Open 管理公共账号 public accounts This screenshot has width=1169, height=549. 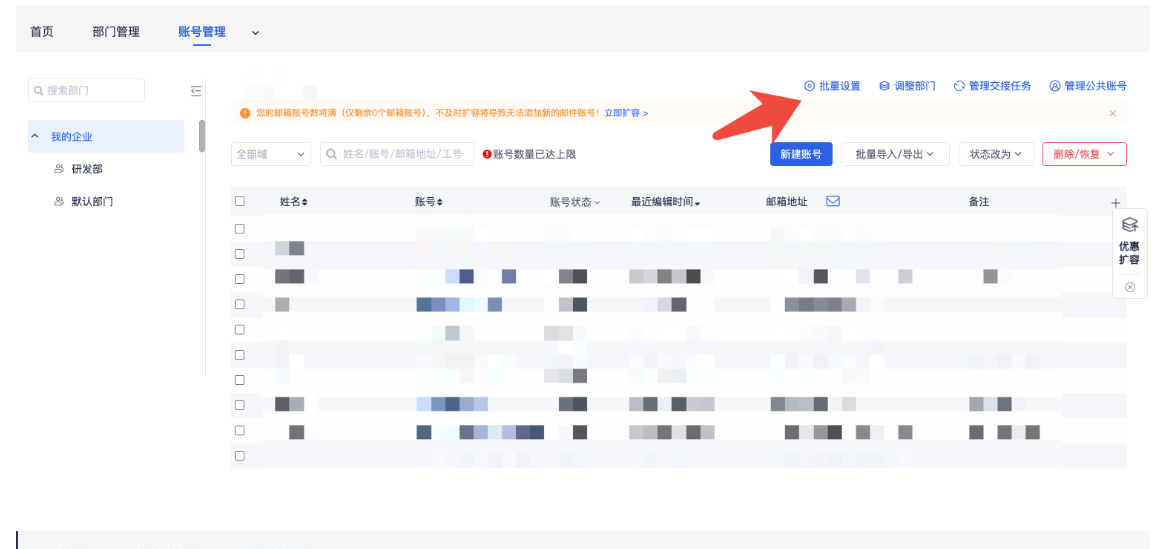[x=1088, y=86]
